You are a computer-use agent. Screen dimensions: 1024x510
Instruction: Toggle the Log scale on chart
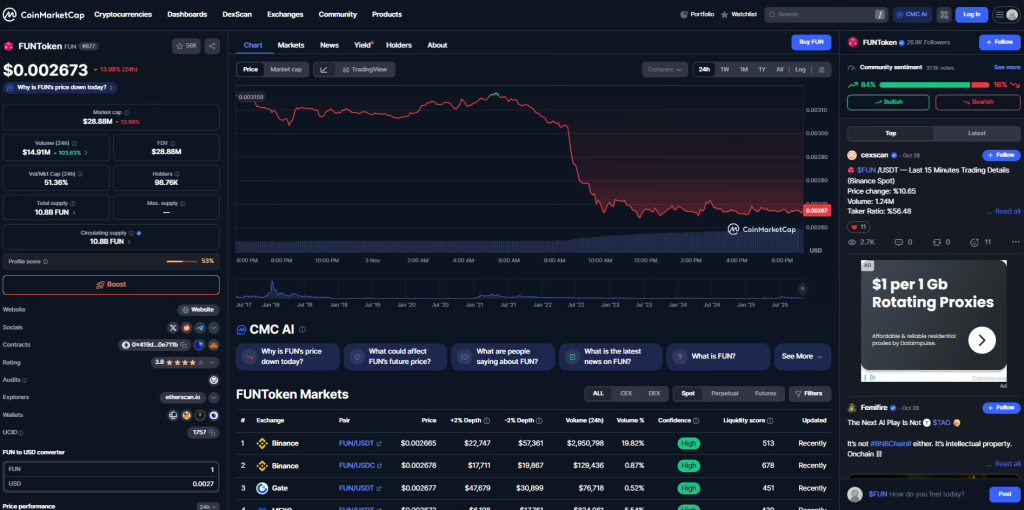(x=800, y=69)
